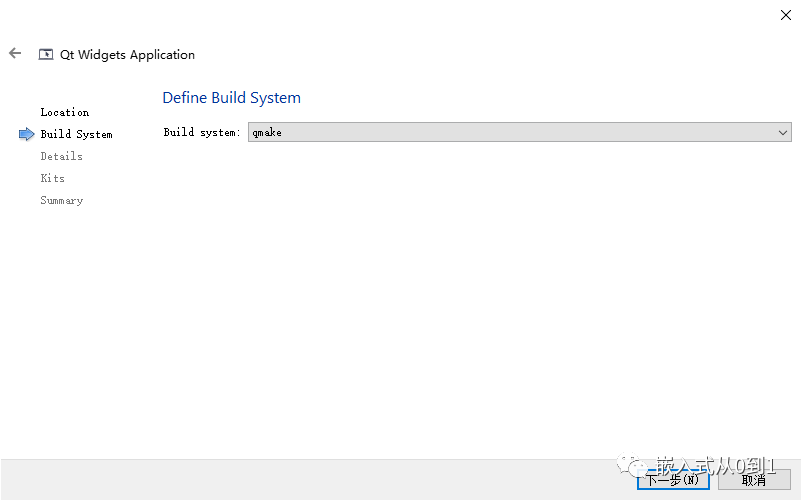Click the blue arrow current-step indicator
Viewport: 802px width, 501px height.
(27, 134)
